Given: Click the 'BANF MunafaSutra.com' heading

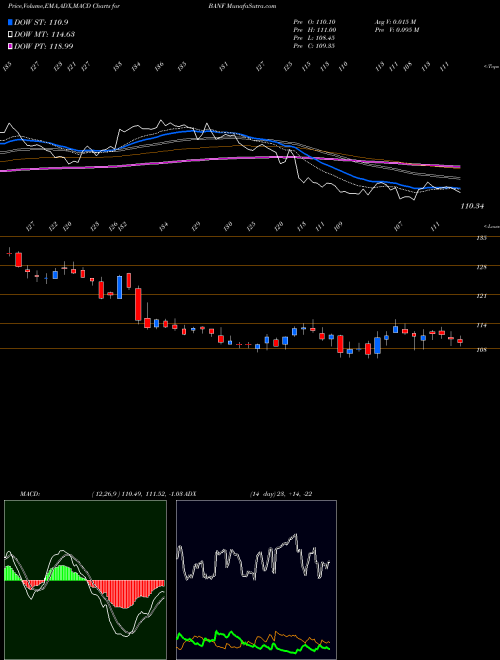Looking at the screenshot, I should (242, 7).
